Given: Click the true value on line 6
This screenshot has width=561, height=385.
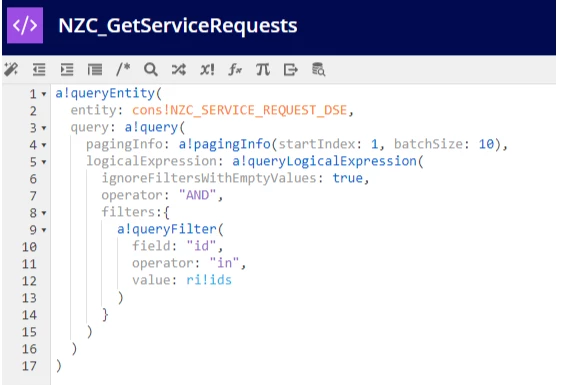Looking at the screenshot, I should tap(347, 178).
